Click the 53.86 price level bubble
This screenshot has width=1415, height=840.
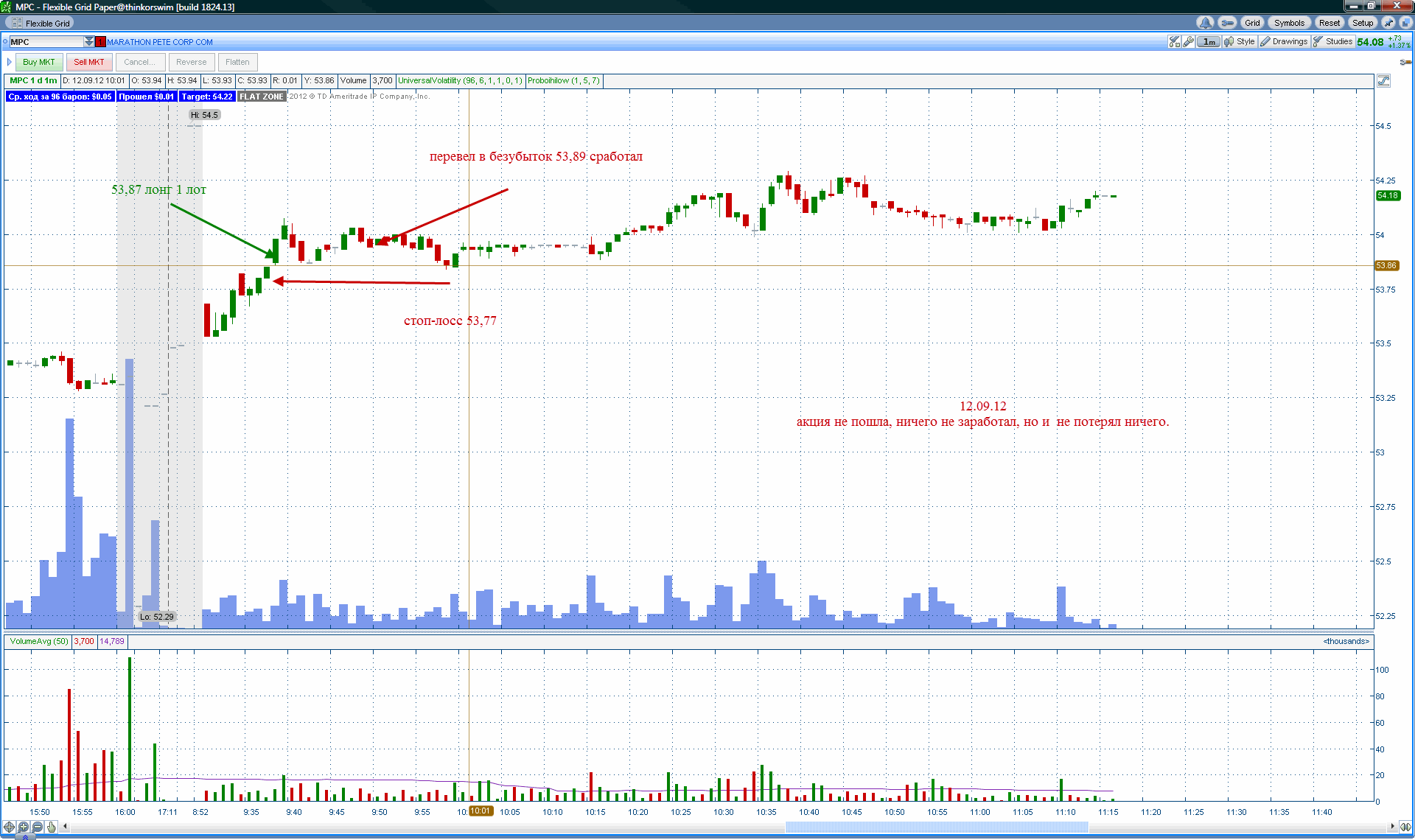pos(1386,265)
